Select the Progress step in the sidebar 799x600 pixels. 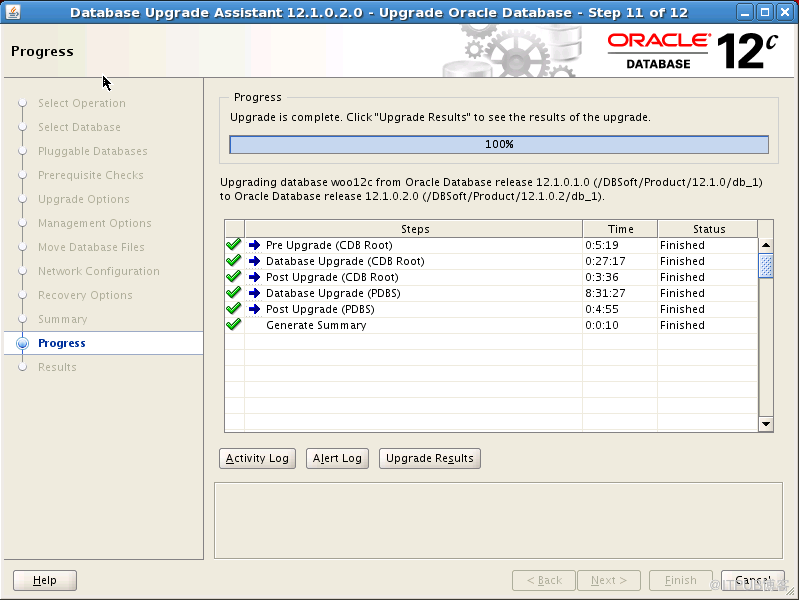click(x=62, y=343)
